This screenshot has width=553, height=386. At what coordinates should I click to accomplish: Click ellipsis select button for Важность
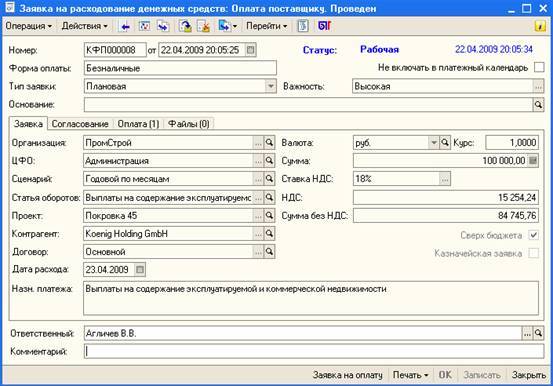click(538, 86)
